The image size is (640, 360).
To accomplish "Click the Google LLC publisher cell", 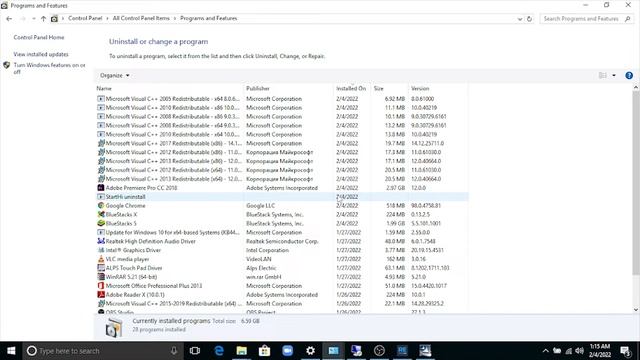I will pyautogui.click(x=260, y=206).
